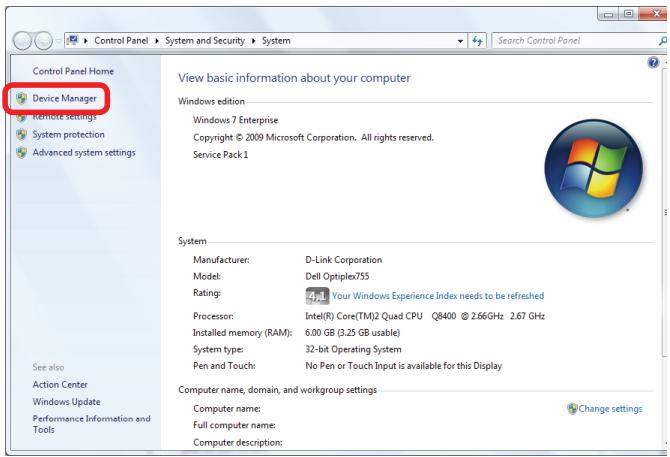
Task: Open Performance Information and Tools
Action: point(91,424)
